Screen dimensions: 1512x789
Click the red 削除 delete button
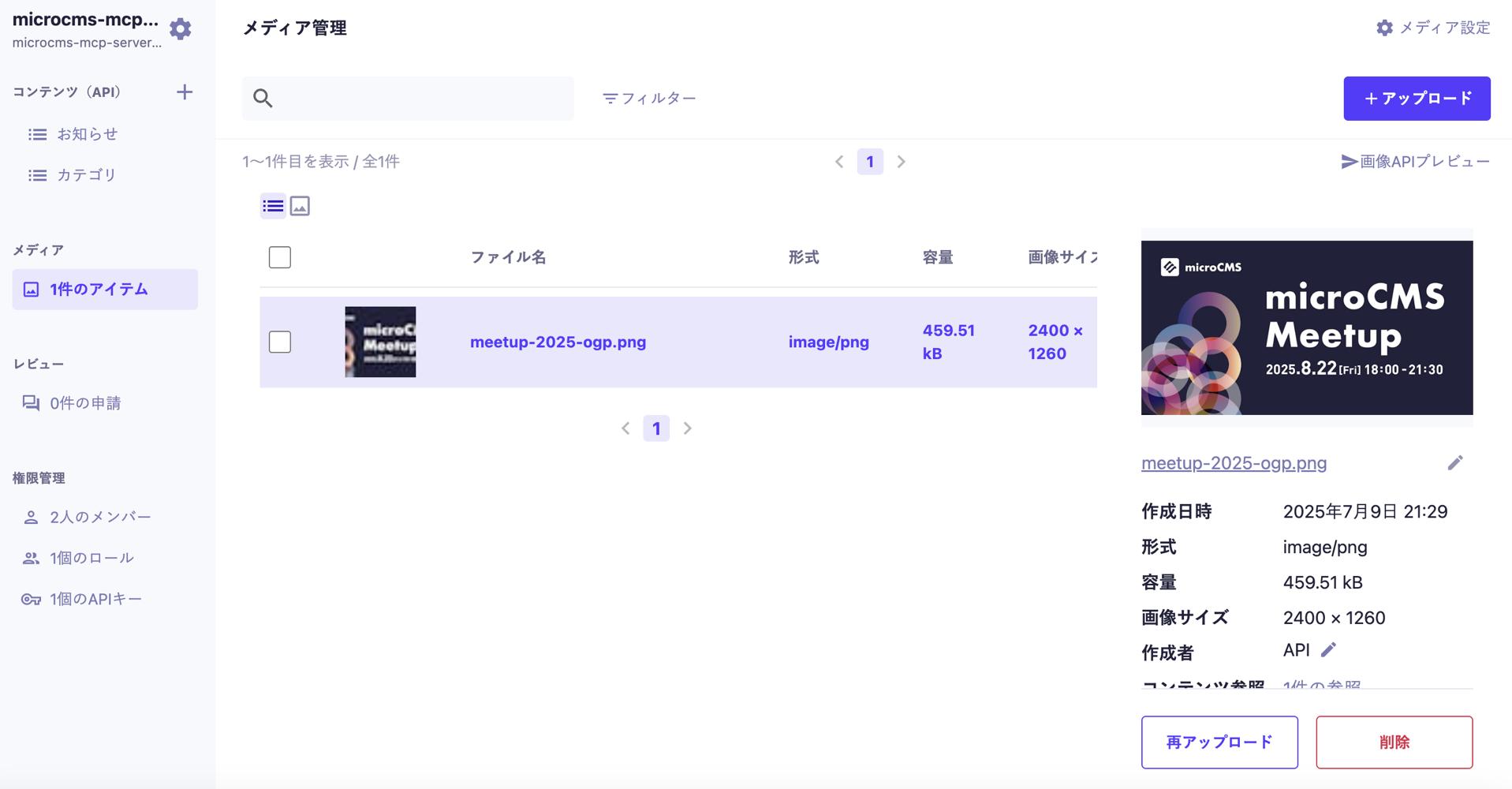1394,742
